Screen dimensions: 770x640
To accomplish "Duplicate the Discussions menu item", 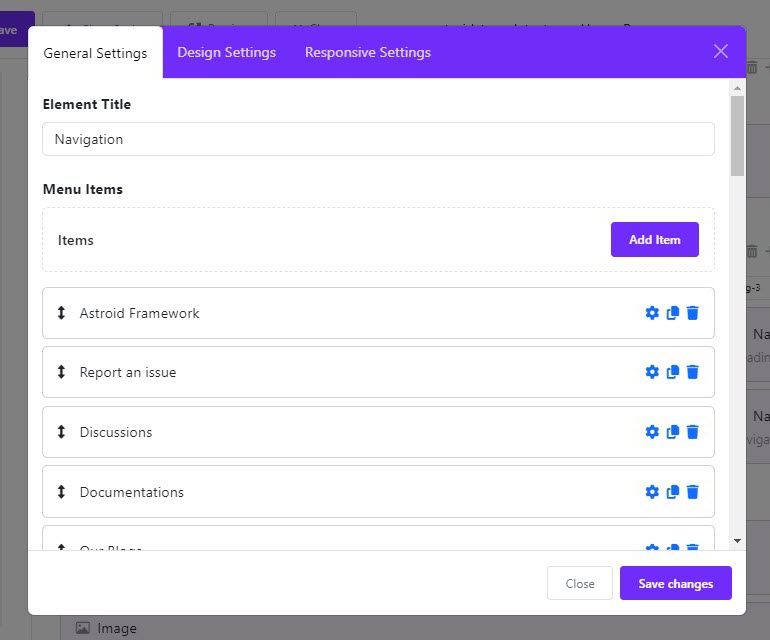I will coord(672,432).
